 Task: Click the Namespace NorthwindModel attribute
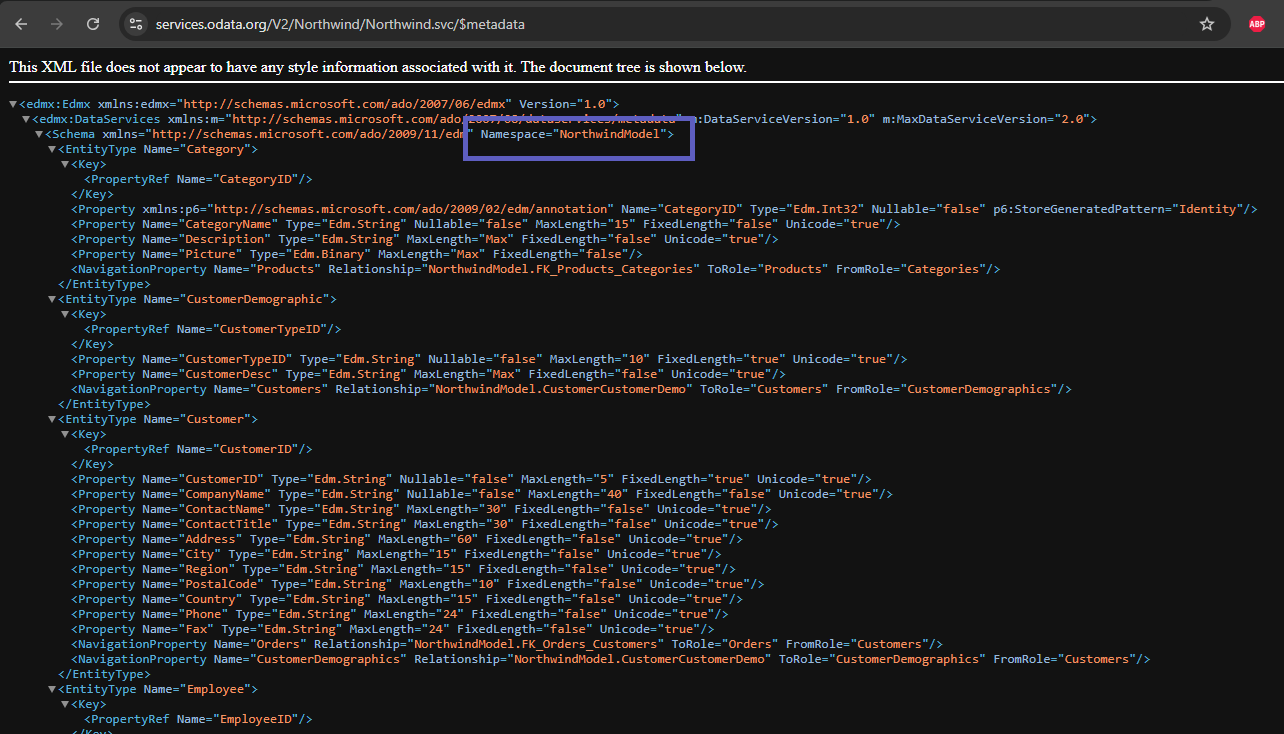pyautogui.click(x=577, y=134)
